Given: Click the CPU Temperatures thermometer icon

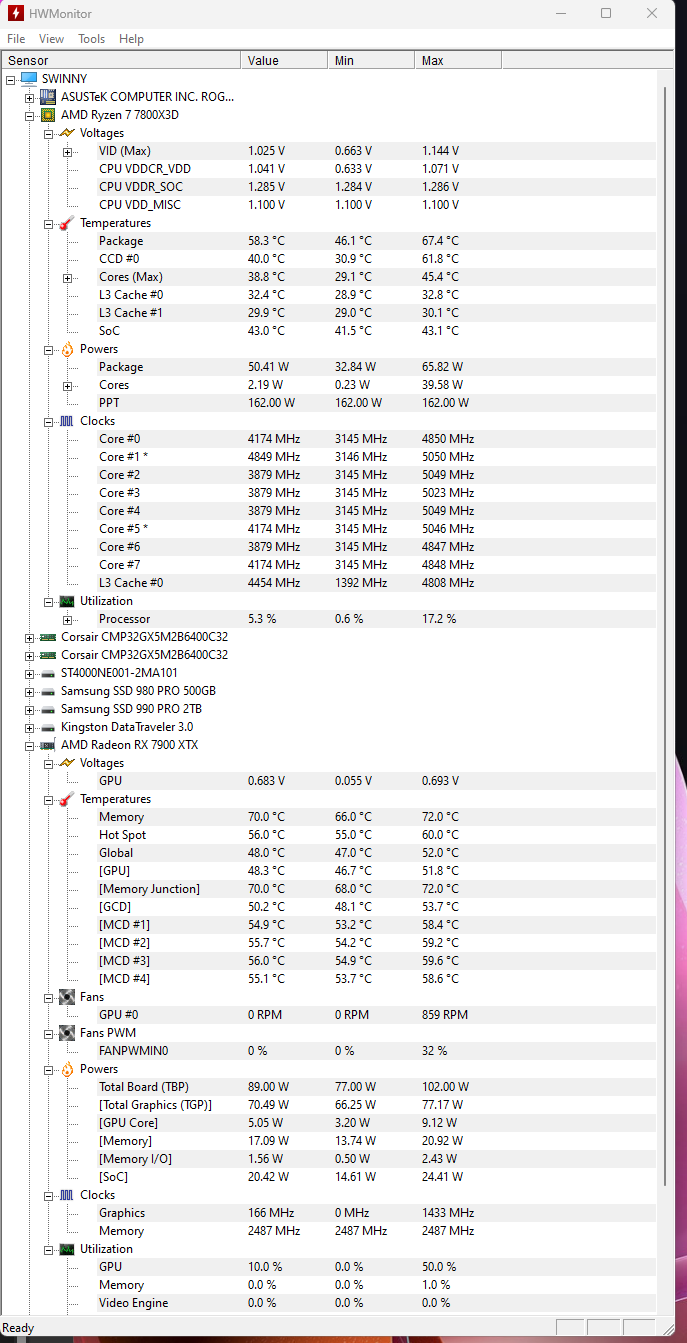Looking at the screenshot, I should [x=67, y=223].
